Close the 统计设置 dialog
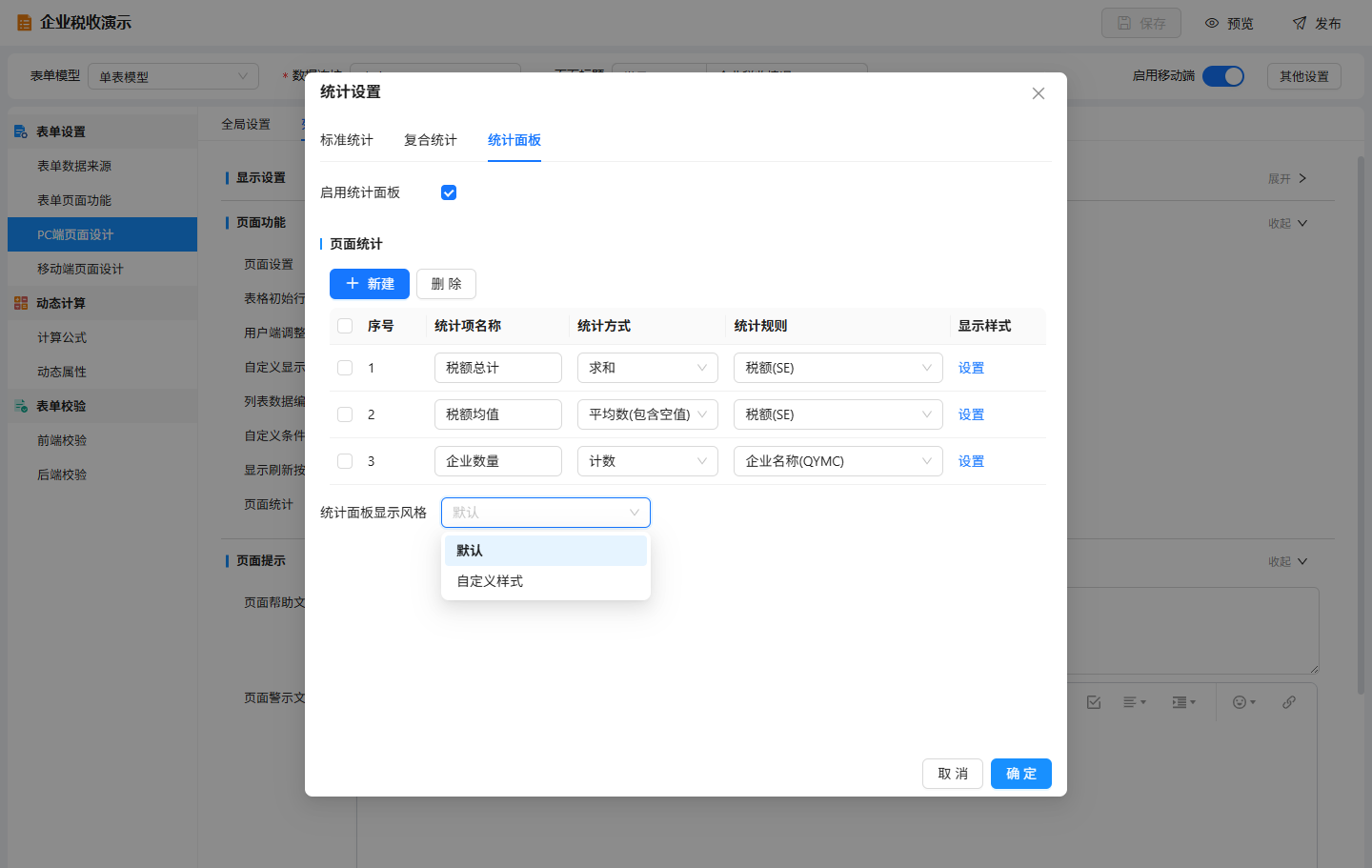Screen dimensions: 1372x868 [x=1039, y=93]
